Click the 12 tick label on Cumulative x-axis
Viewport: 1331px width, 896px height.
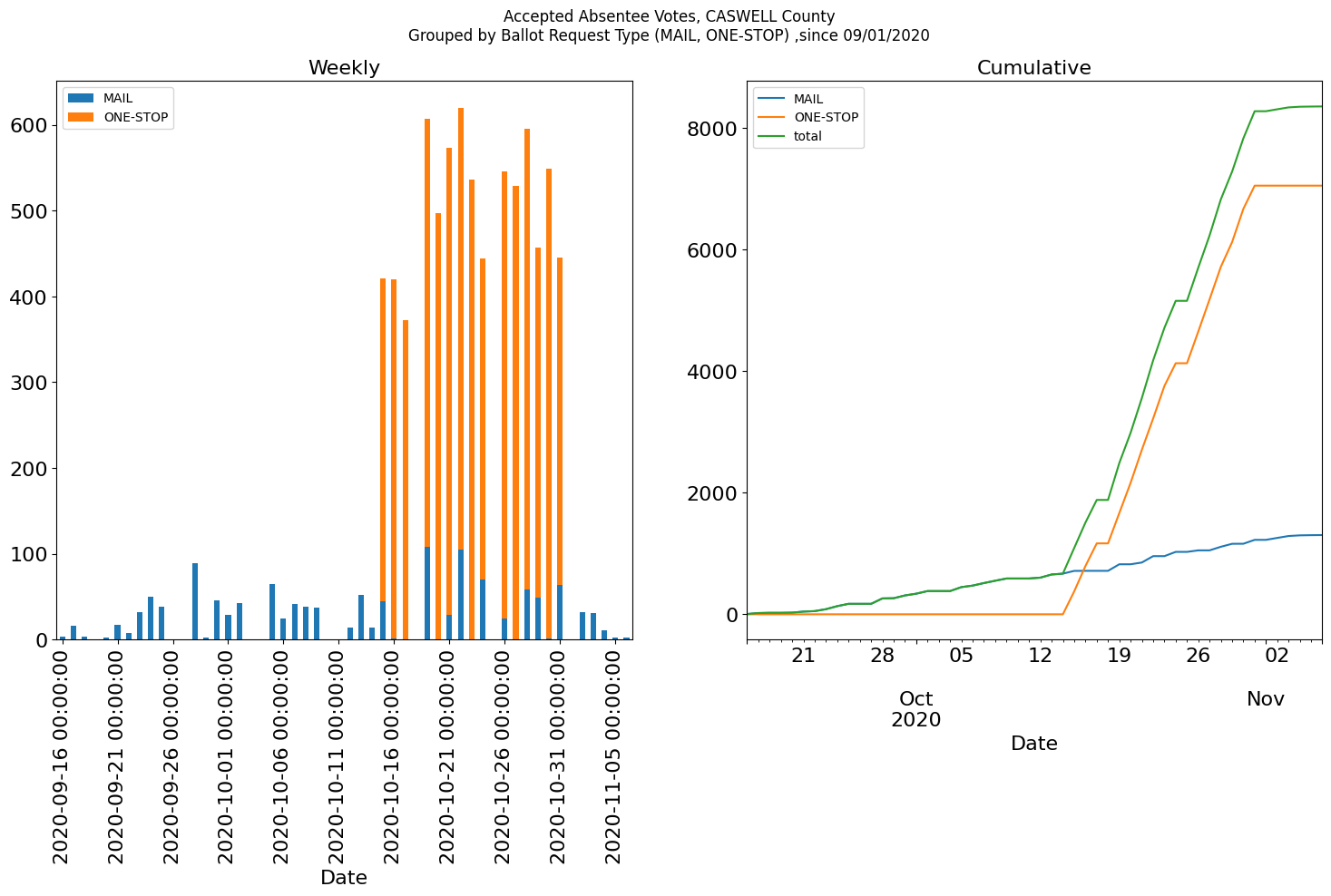[1040, 655]
